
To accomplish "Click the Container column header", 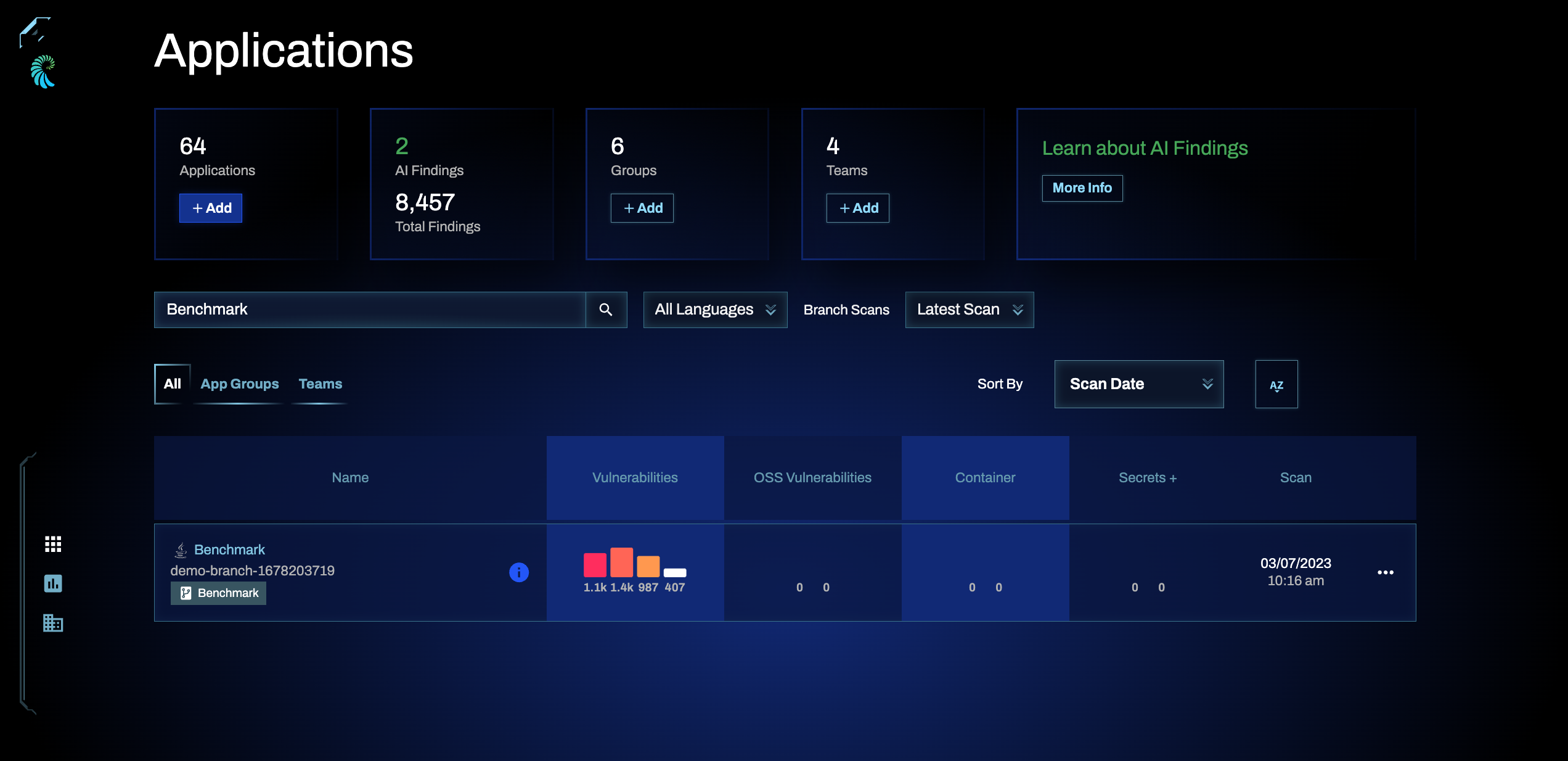I will [985, 477].
